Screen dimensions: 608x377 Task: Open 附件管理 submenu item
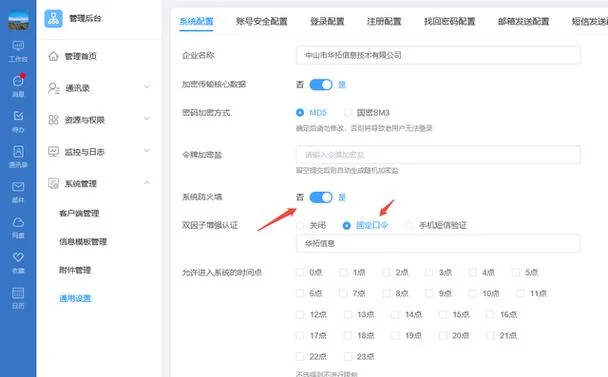coord(75,270)
